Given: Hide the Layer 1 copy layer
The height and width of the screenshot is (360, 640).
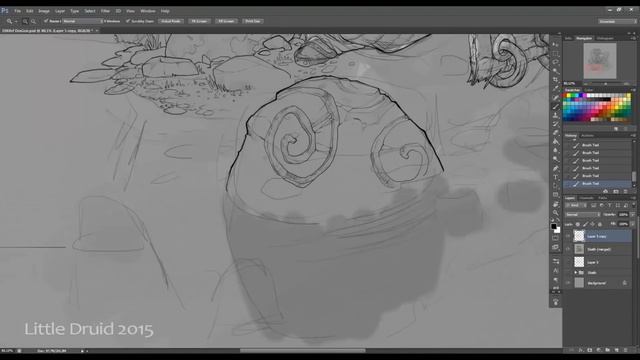Looking at the screenshot, I should pos(568,236).
